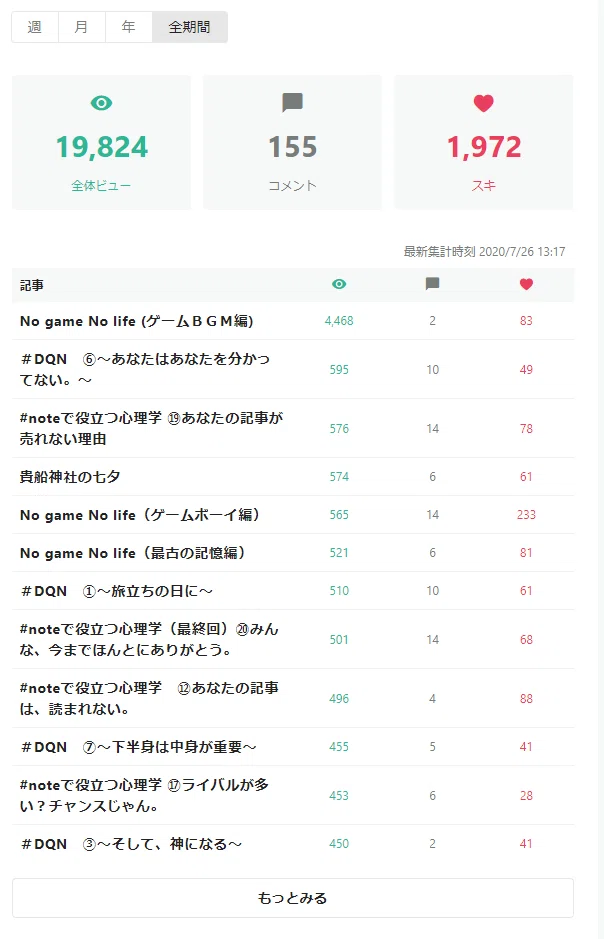Viewport: 604px width, 939px height.
Task: Open article No game No life (ゲームＢＧＭ編)
Action: coord(136,321)
